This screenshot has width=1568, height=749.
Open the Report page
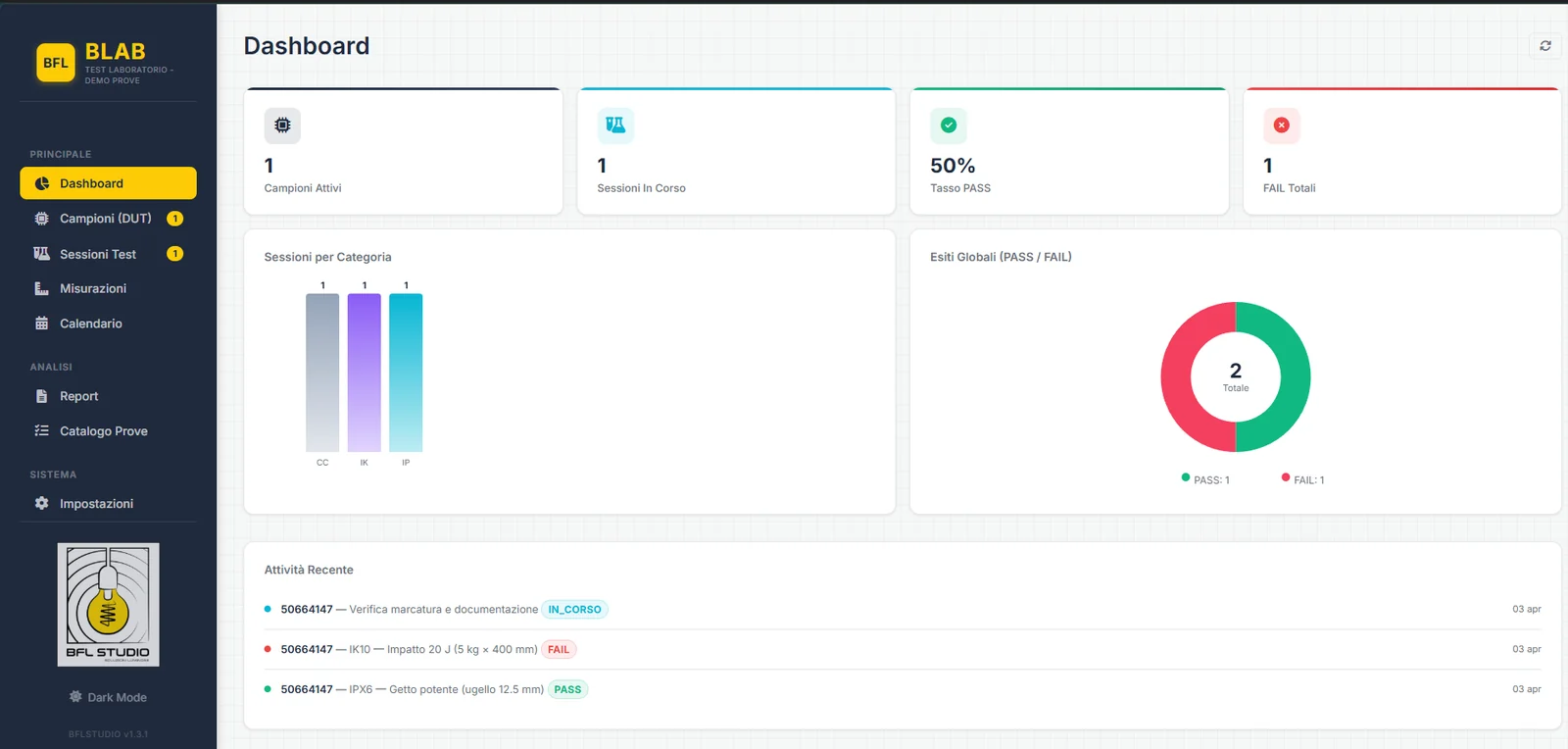108,396
